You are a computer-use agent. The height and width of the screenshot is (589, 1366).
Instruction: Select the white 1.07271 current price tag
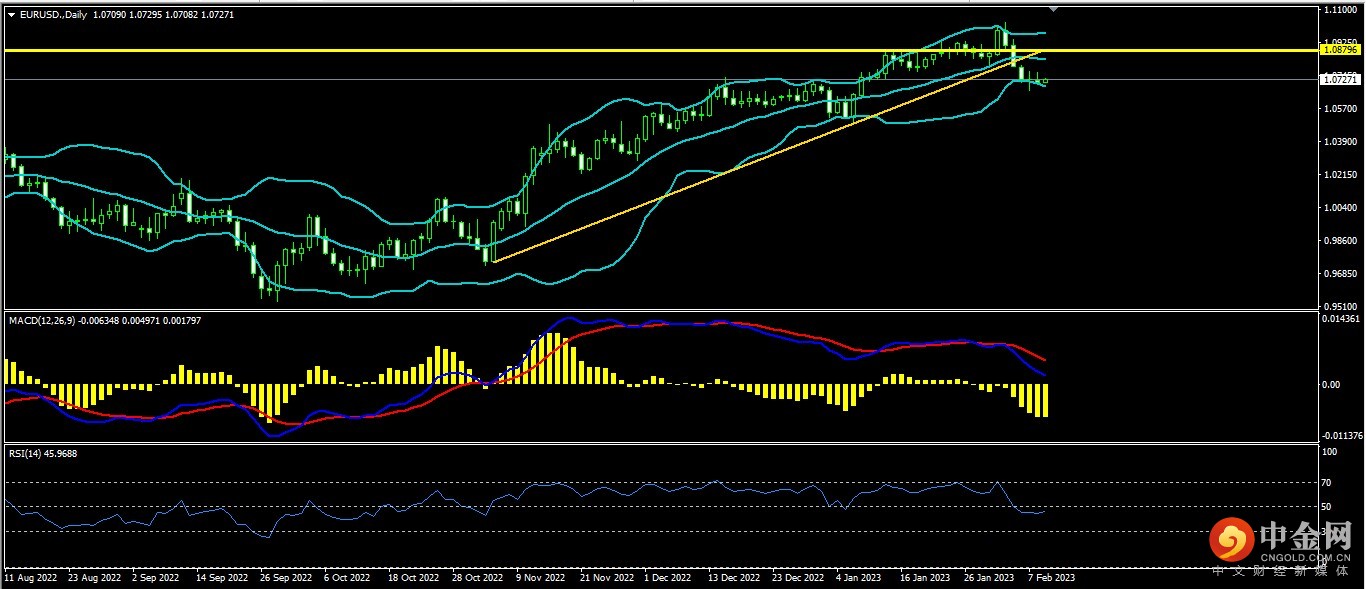point(1339,79)
